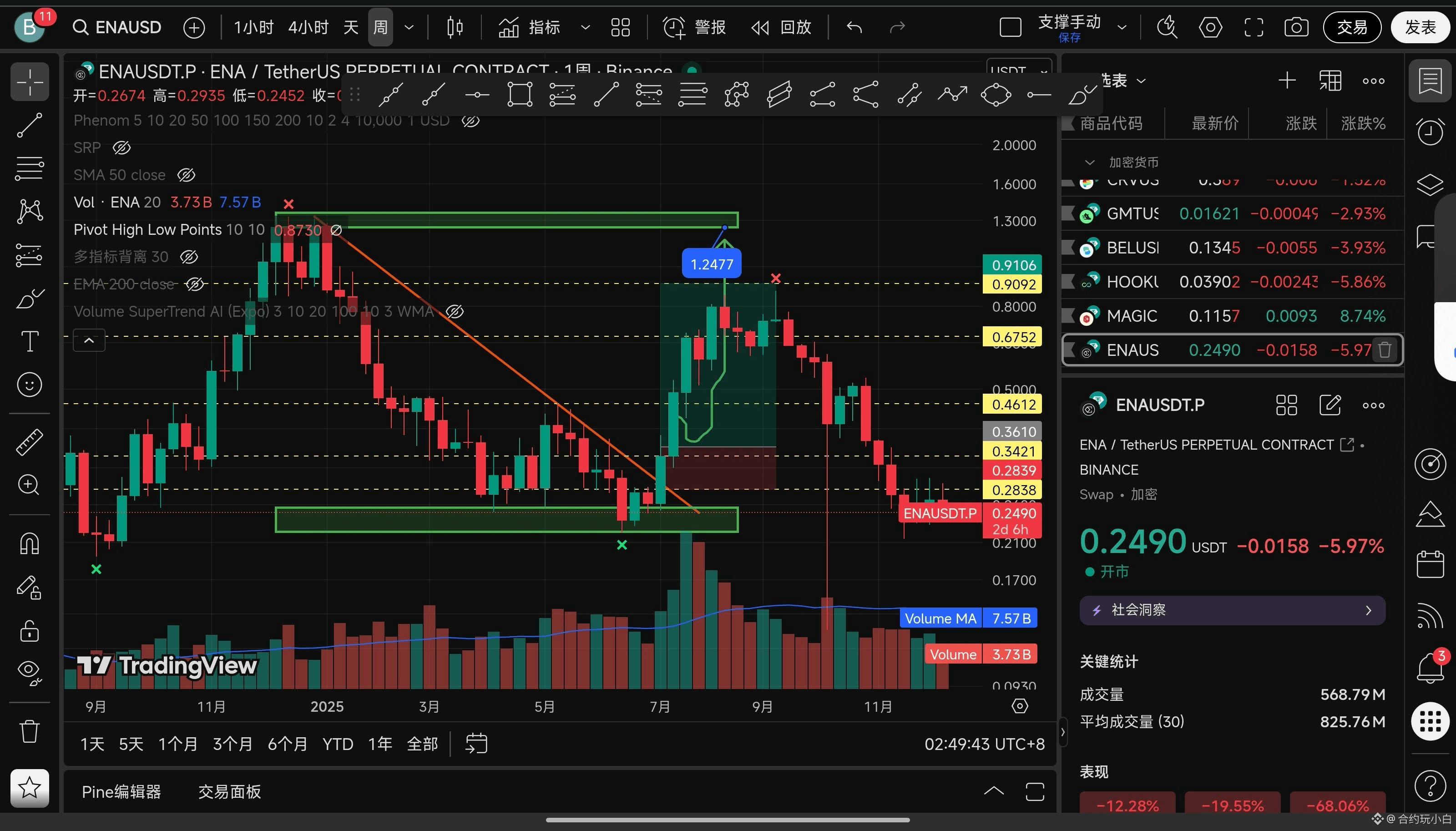The width and height of the screenshot is (1456, 831).
Task: Collapse the 加密货币 watchlist section
Action: (1090, 162)
